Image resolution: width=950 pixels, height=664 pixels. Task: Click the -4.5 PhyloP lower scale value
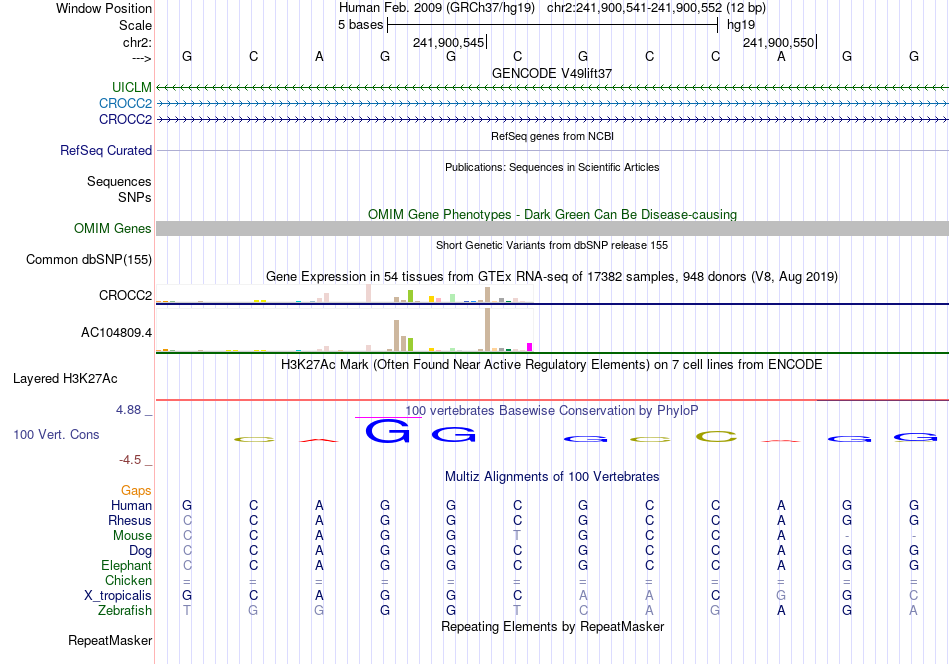click(130, 460)
